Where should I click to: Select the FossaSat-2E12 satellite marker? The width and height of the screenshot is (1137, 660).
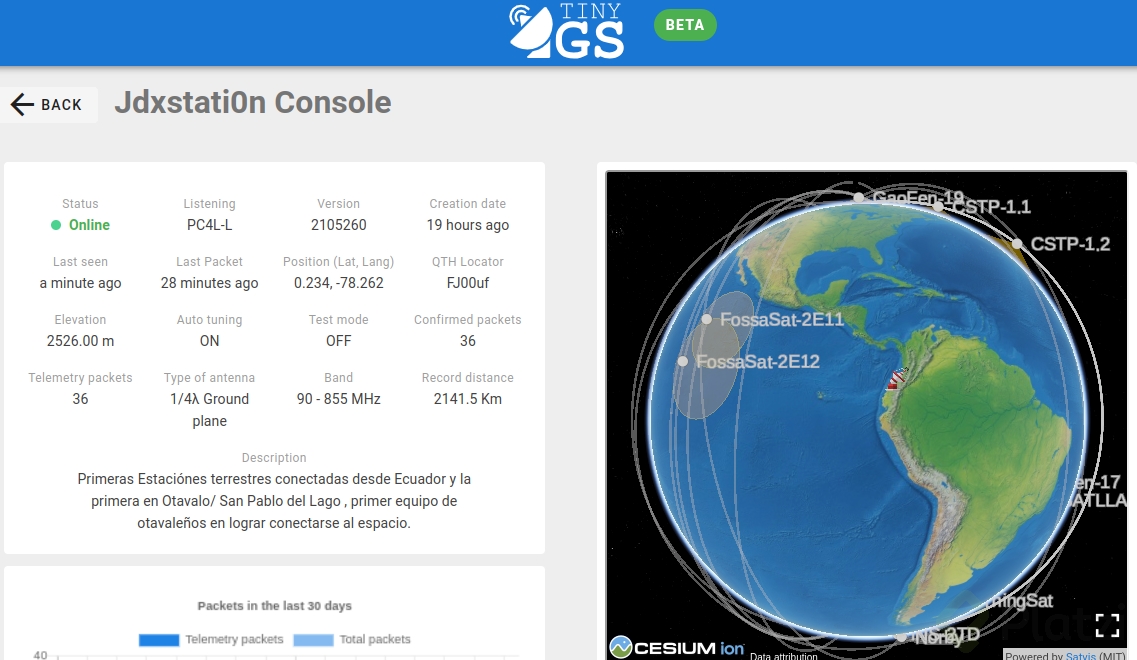pyautogui.click(x=682, y=361)
